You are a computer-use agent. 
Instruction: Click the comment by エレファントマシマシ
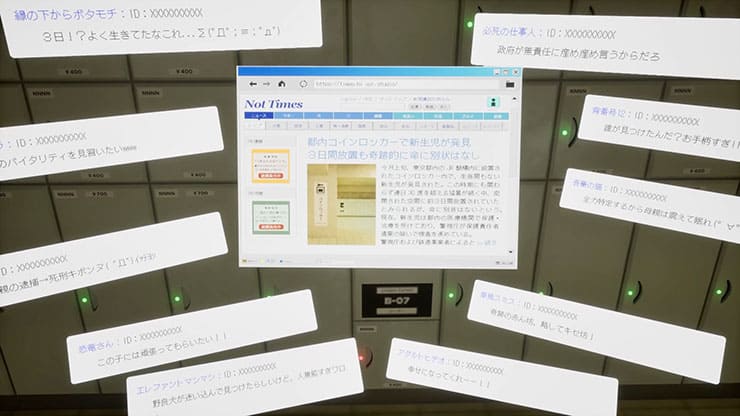(244, 380)
